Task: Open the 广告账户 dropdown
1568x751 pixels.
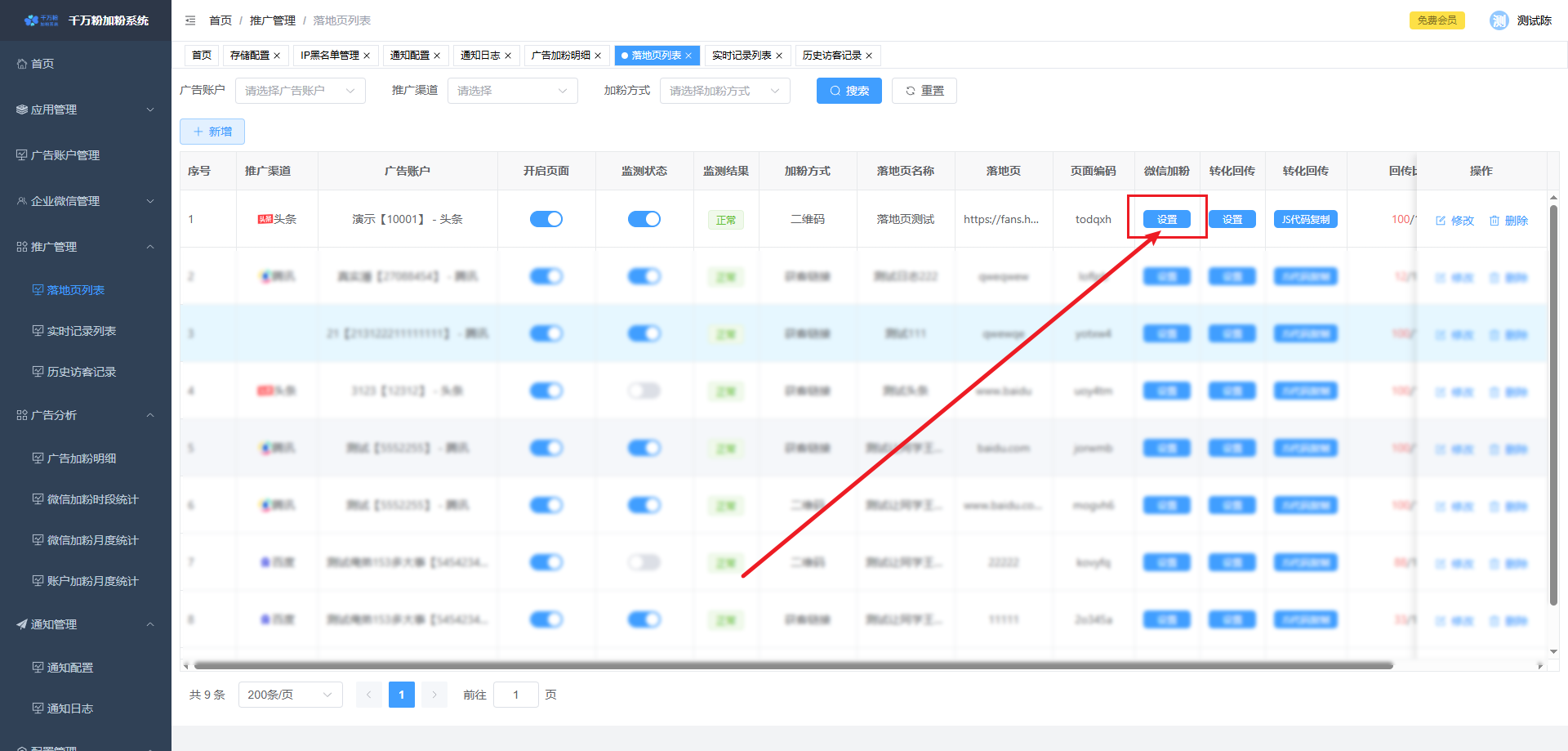Action: pyautogui.click(x=300, y=91)
